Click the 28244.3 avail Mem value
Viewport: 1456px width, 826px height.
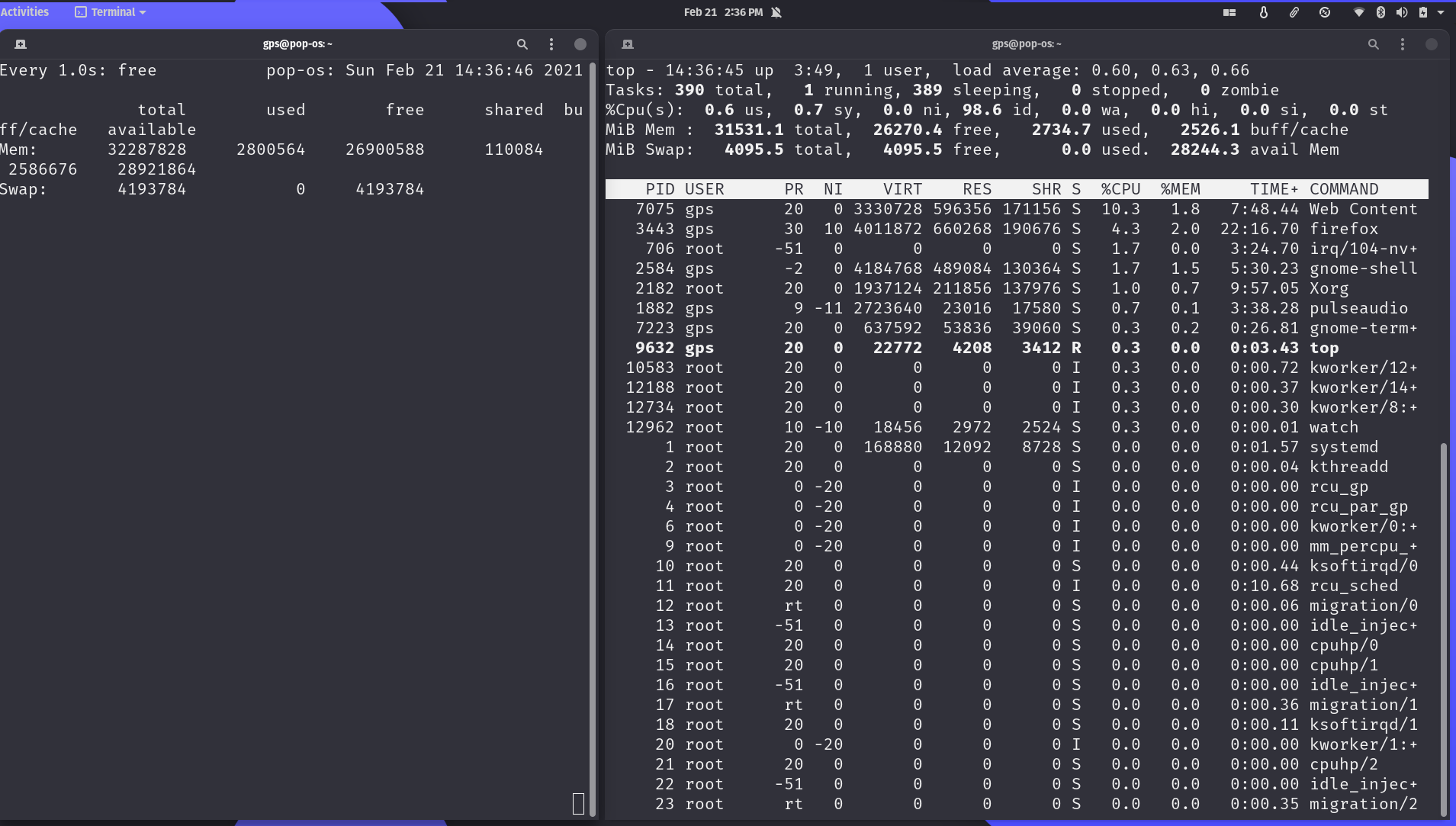[x=1204, y=149]
